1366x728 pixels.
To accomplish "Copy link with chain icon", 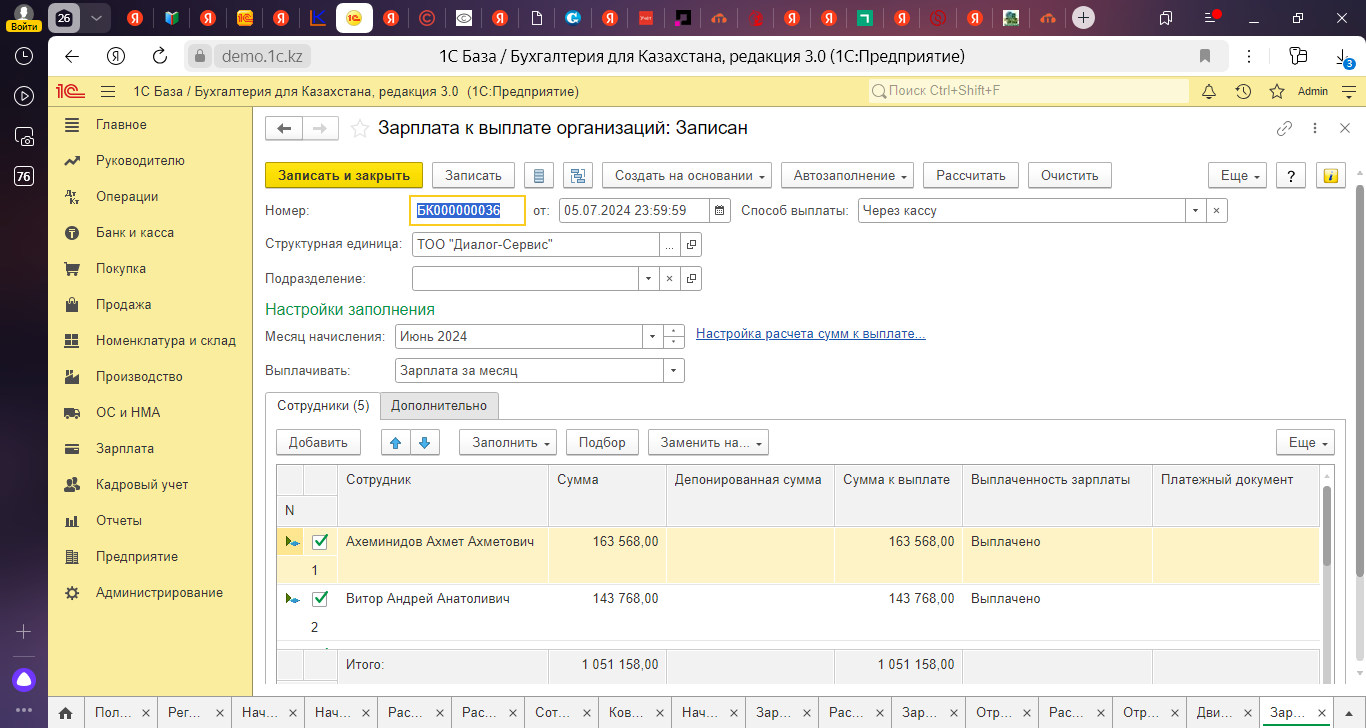I will click(1284, 128).
